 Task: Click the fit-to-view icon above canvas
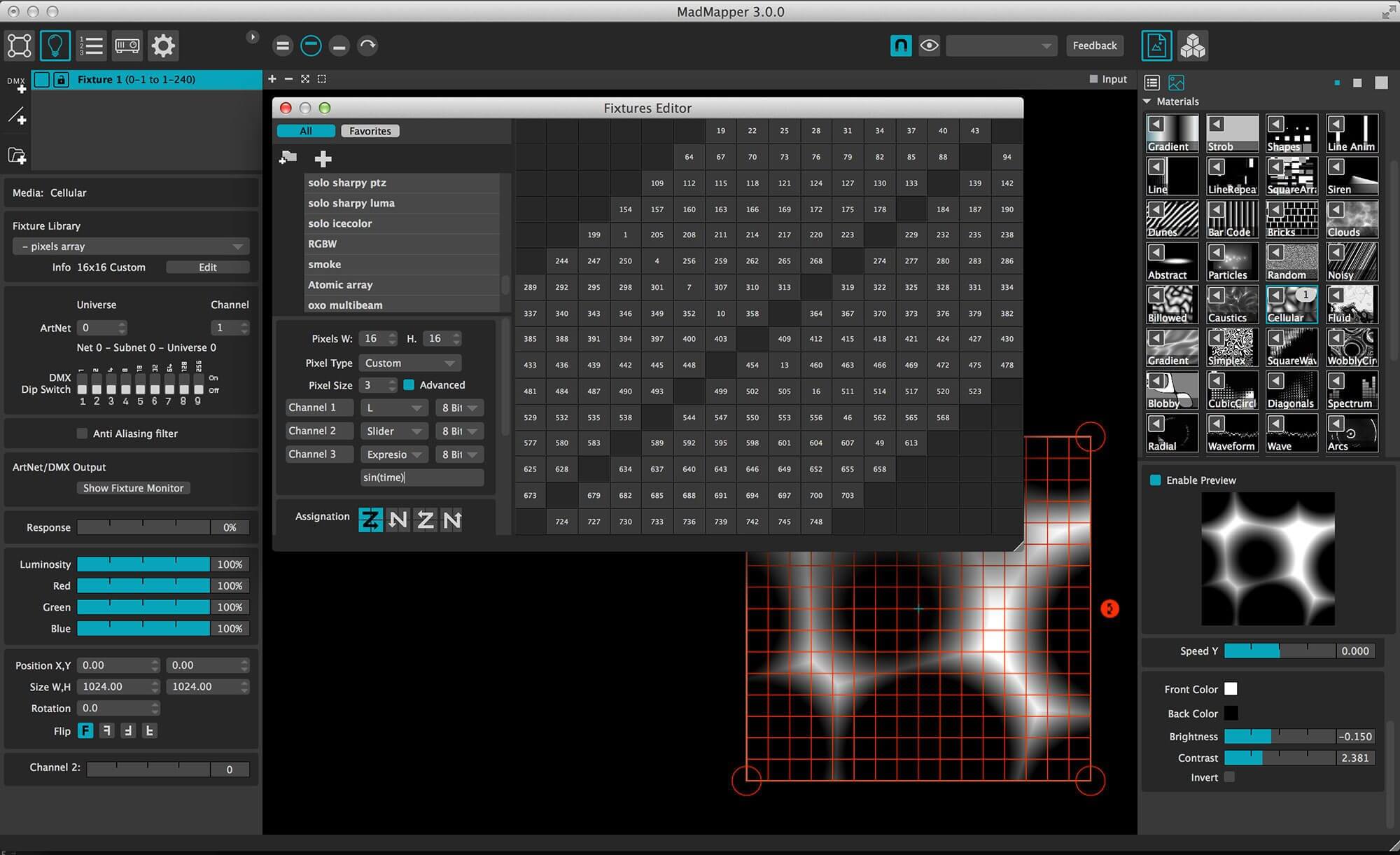pos(305,79)
